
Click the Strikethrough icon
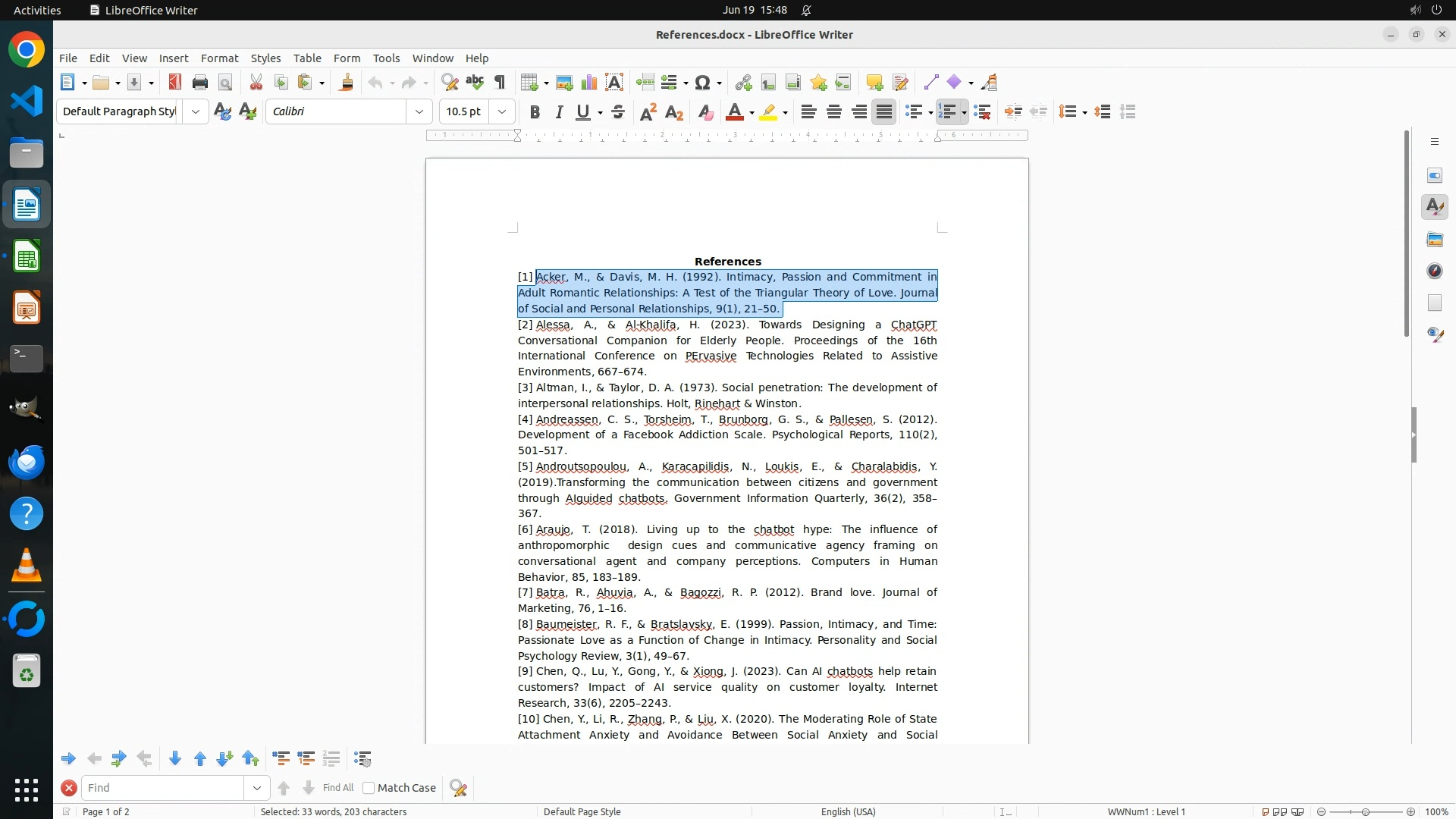[x=618, y=112]
